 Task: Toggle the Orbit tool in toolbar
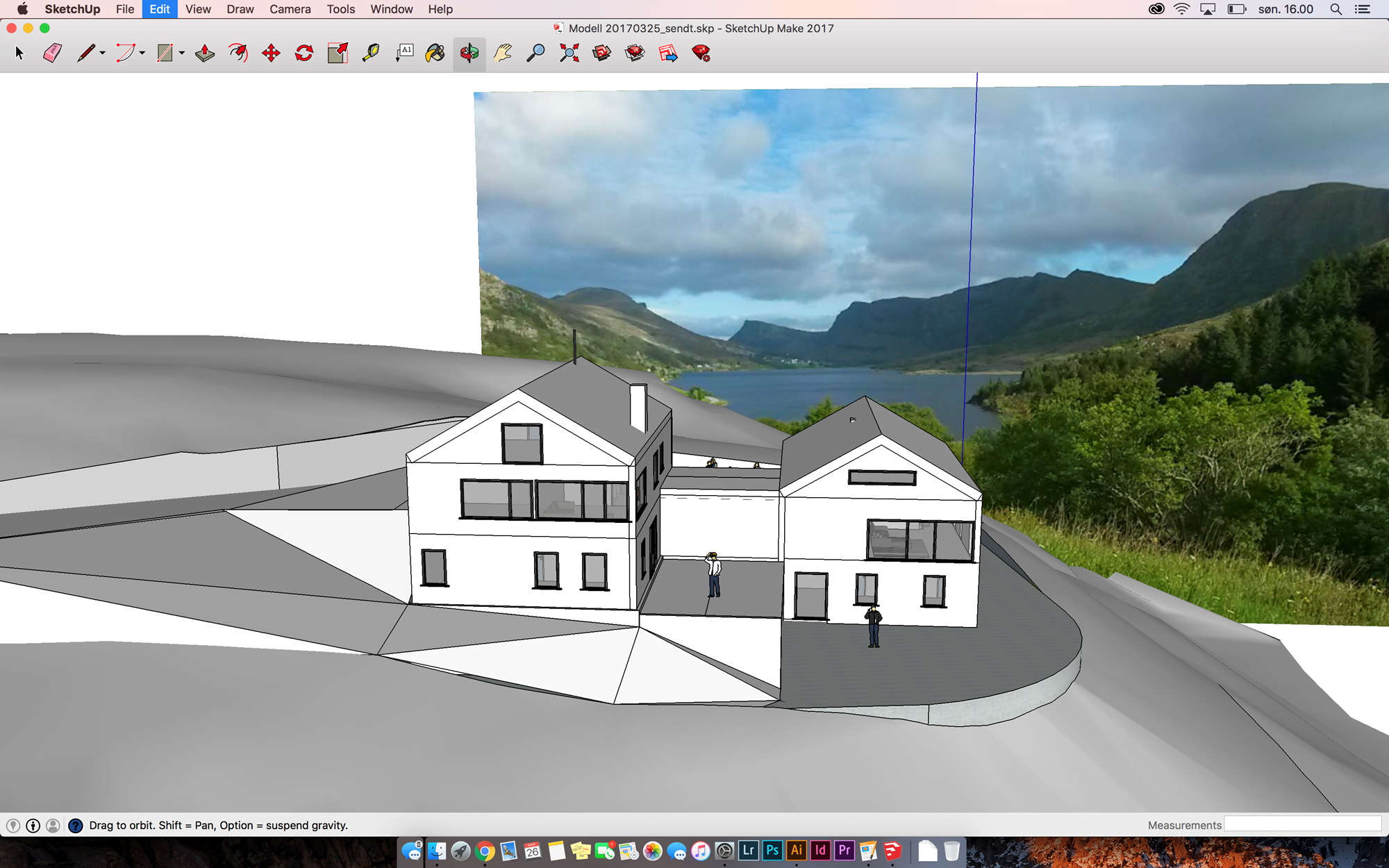pyautogui.click(x=469, y=53)
